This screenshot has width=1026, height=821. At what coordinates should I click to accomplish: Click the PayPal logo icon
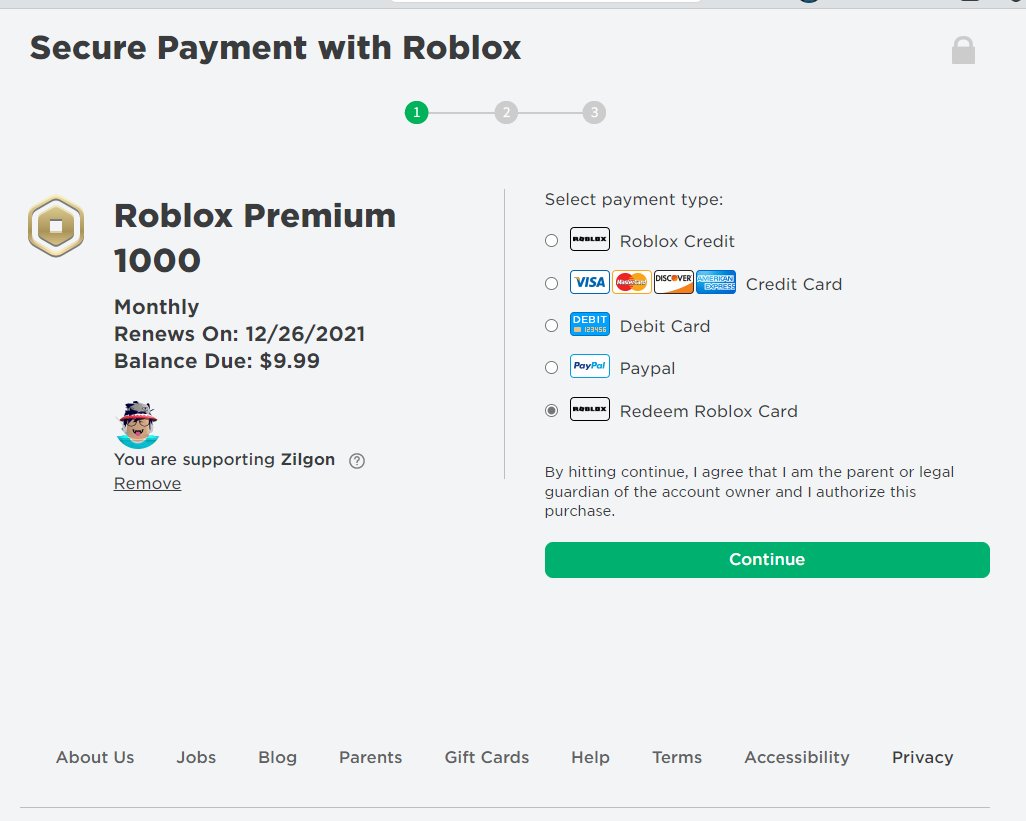[x=590, y=367]
